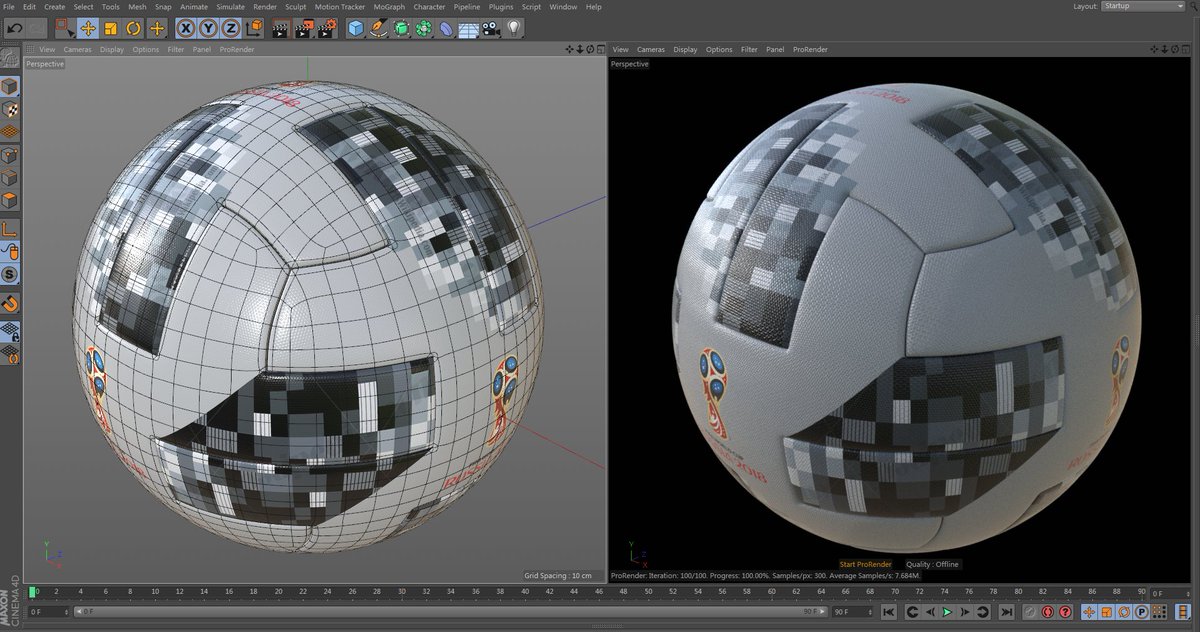The image size is (1200, 632).
Task: Switch to Polygons mode
Action: [x=10, y=201]
